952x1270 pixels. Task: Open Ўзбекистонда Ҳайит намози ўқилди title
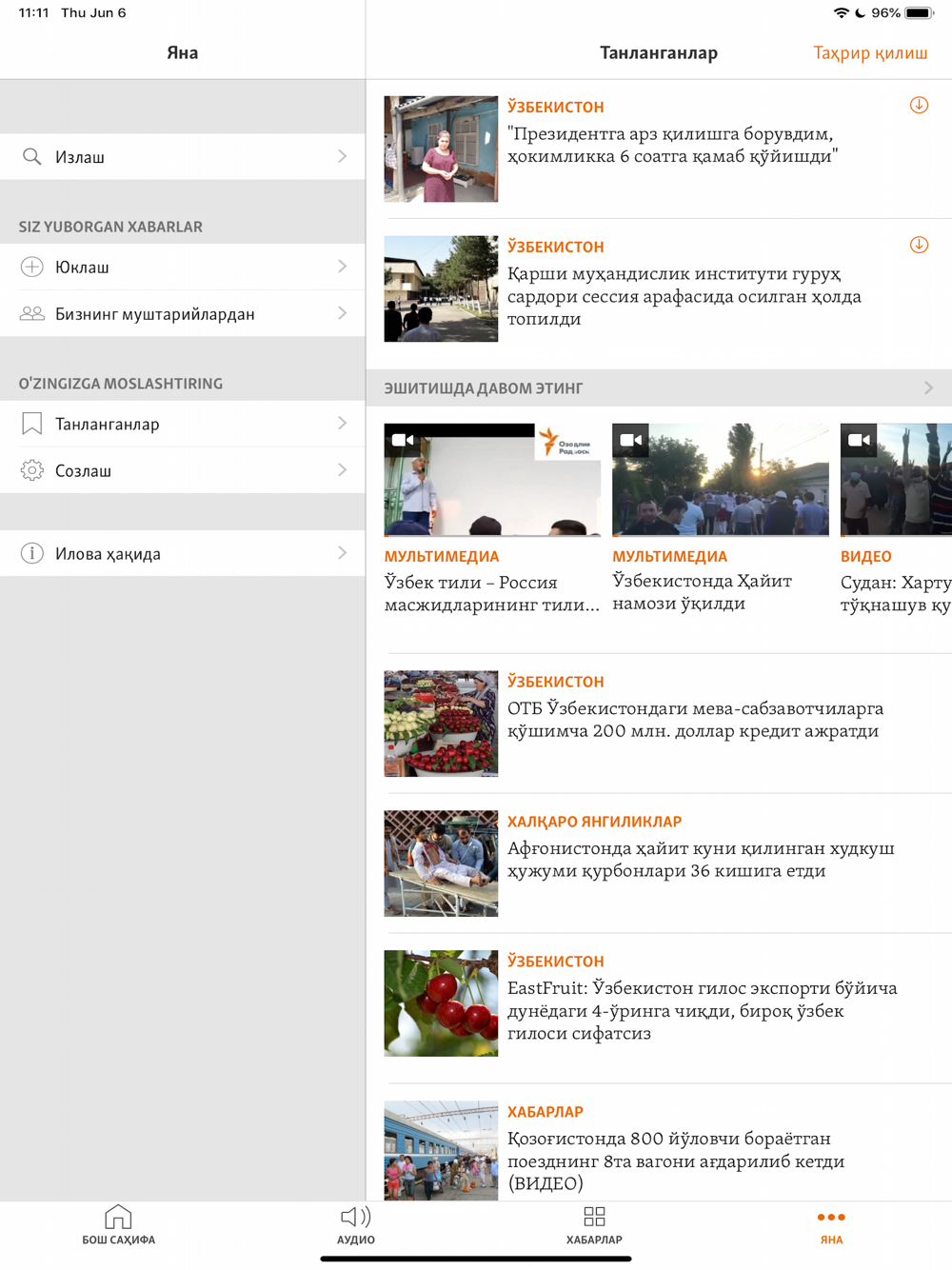tap(702, 591)
